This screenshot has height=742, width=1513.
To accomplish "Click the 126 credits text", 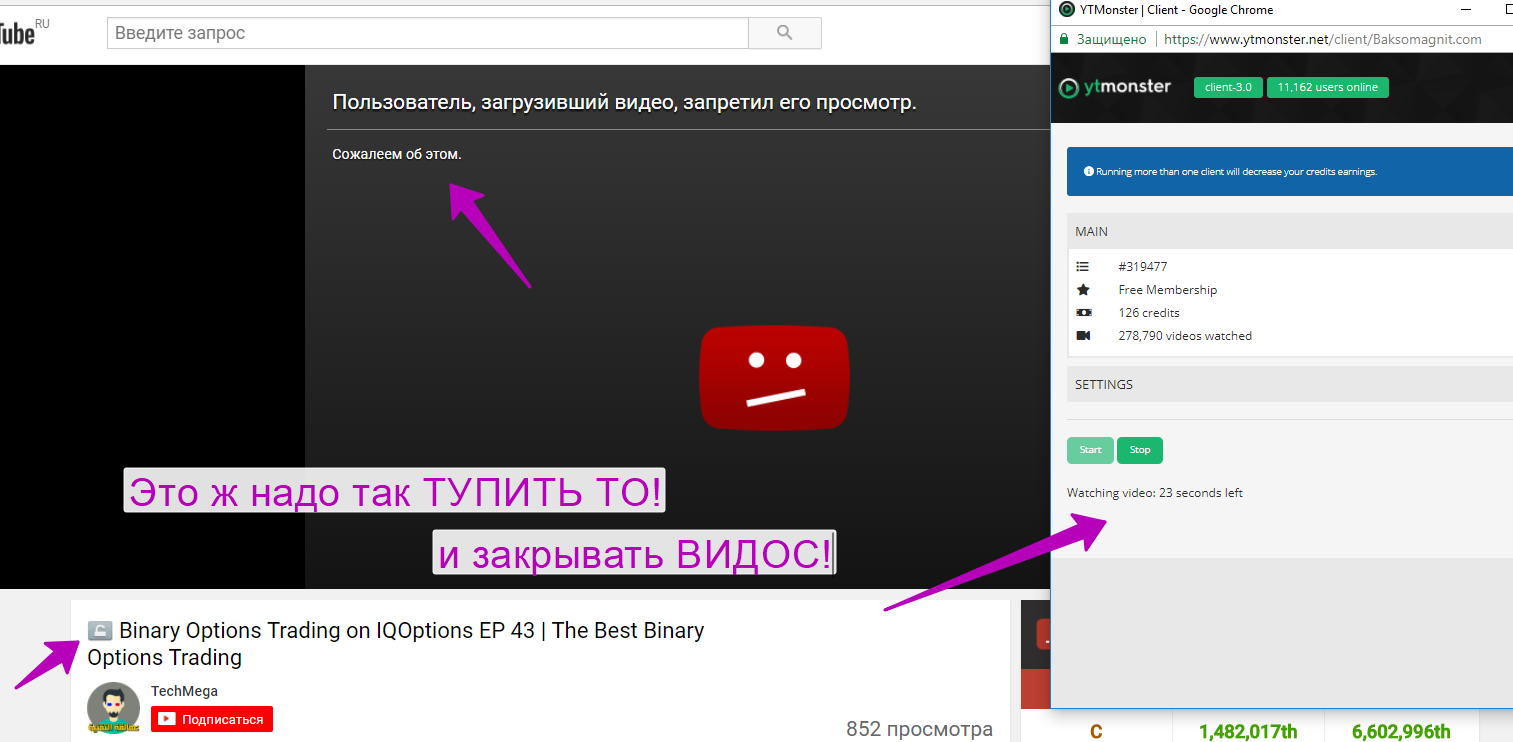I will pos(1149,313).
